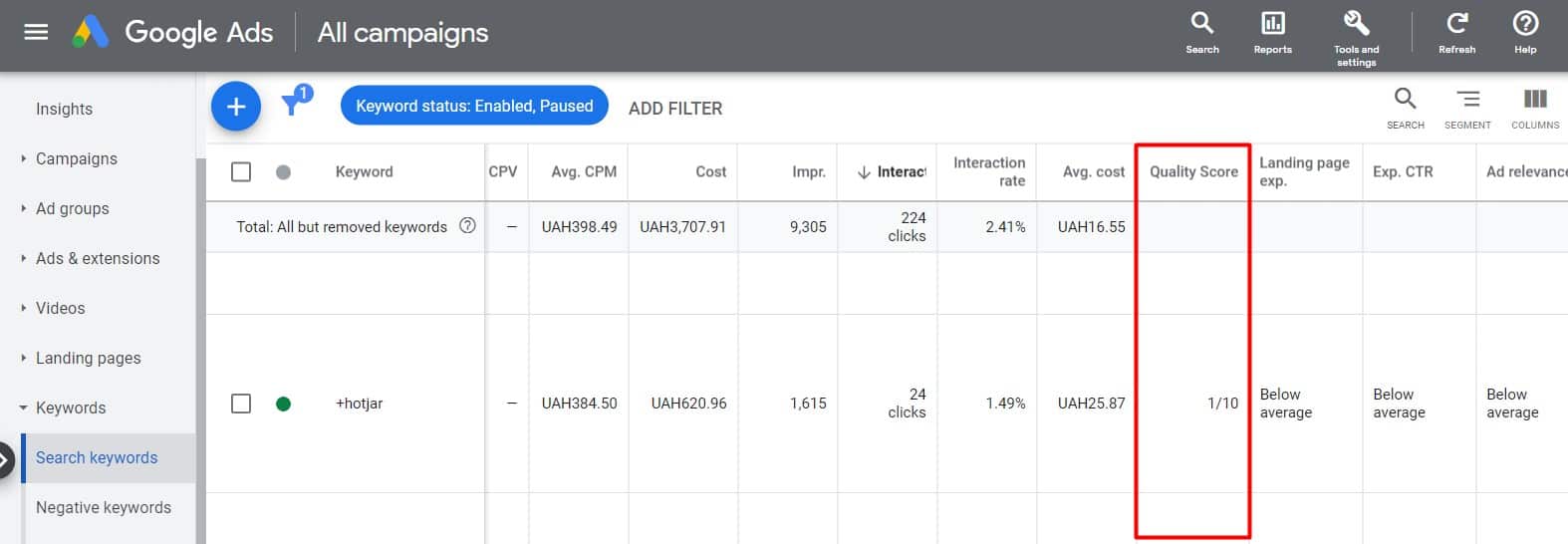This screenshot has width=1568, height=544.
Task: Add a new keyword with plus button
Action: 236,107
